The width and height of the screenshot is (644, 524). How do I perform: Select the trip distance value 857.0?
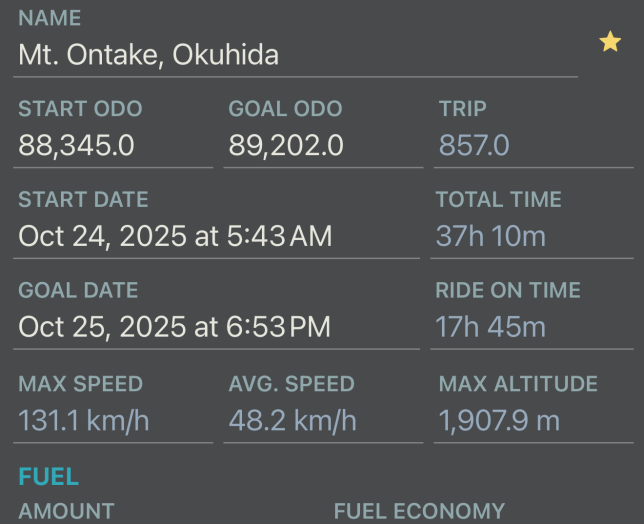click(x=474, y=146)
